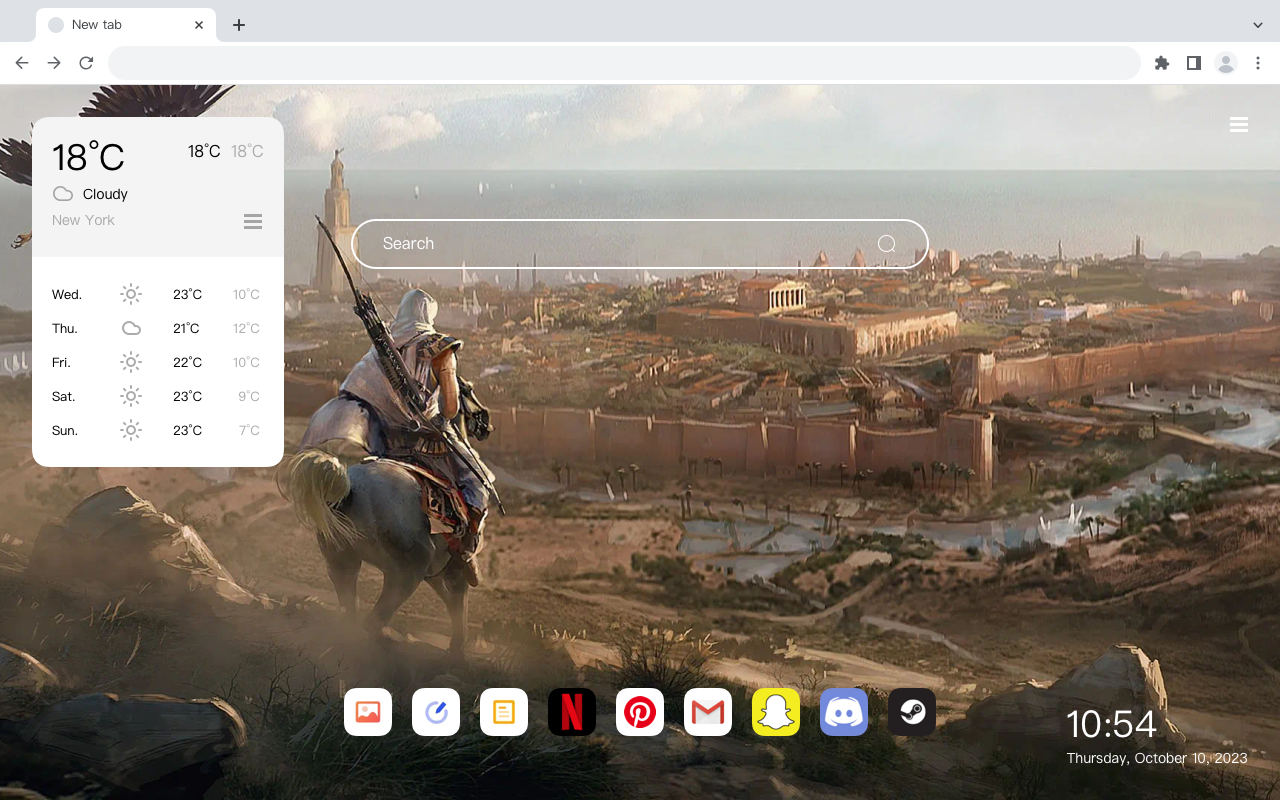Open the Netflix shortcut icon

[x=572, y=712]
